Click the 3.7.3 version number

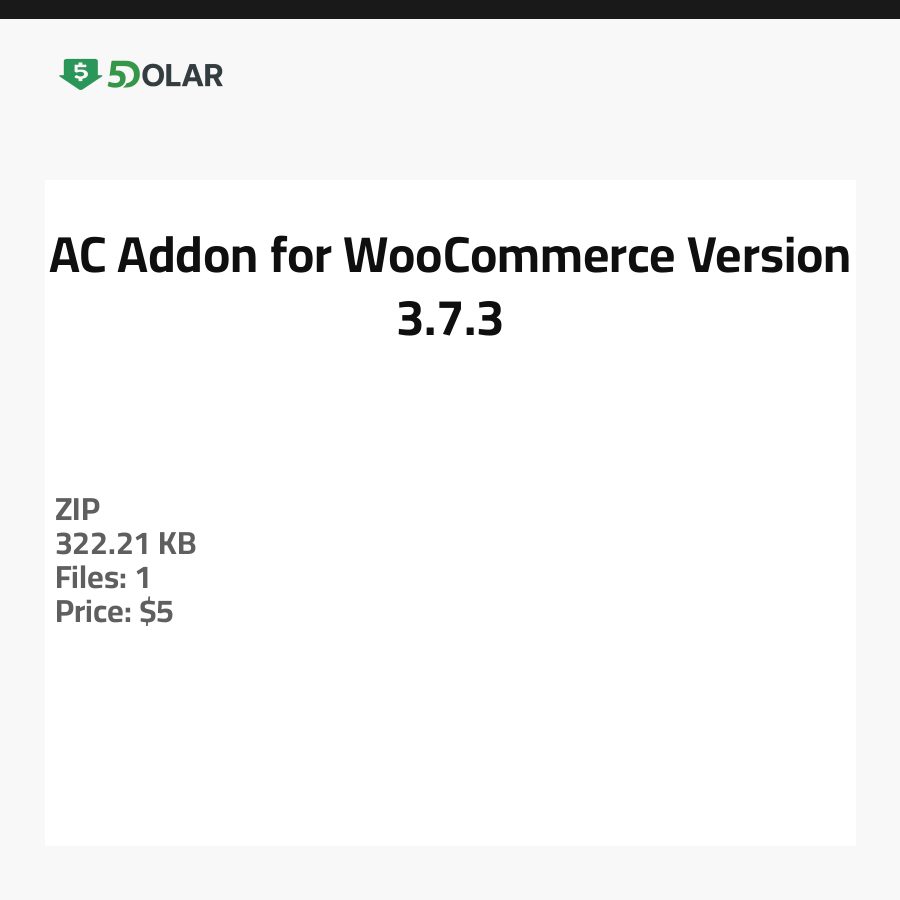(x=450, y=319)
